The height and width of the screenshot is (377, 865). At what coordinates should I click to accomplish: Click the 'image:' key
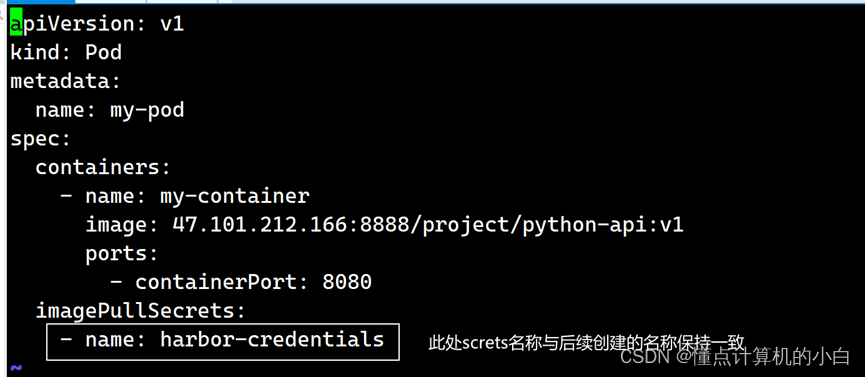(122, 225)
